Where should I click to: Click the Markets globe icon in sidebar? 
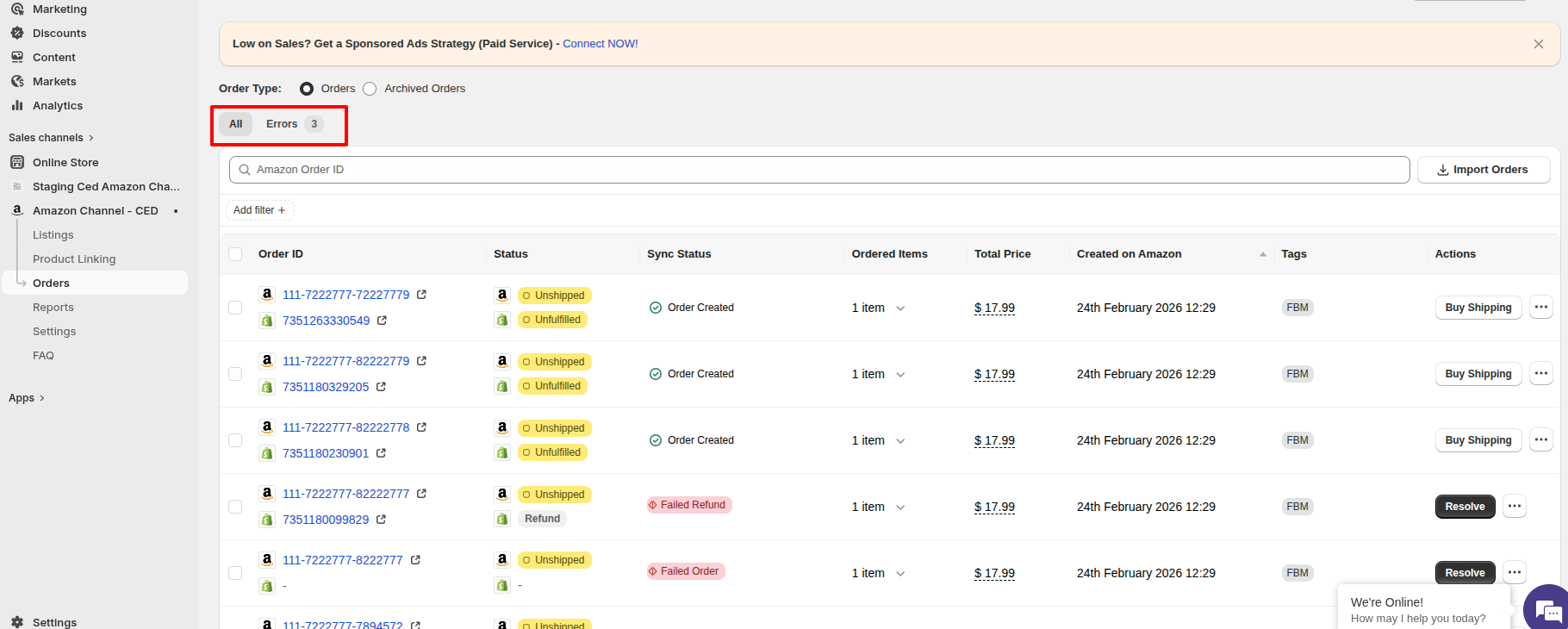click(17, 81)
